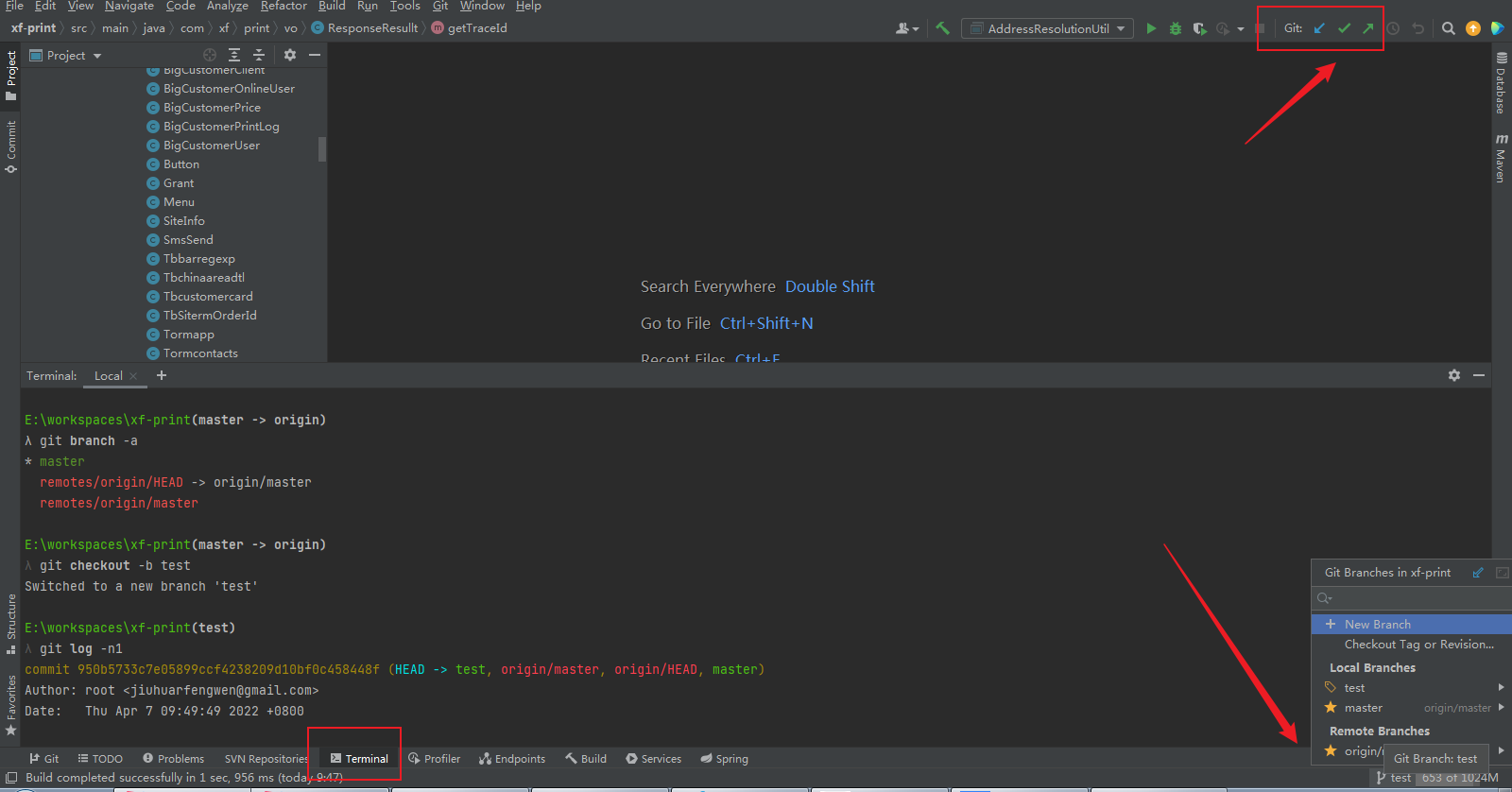Hide the Project panel with minus icon

coord(315,55)
